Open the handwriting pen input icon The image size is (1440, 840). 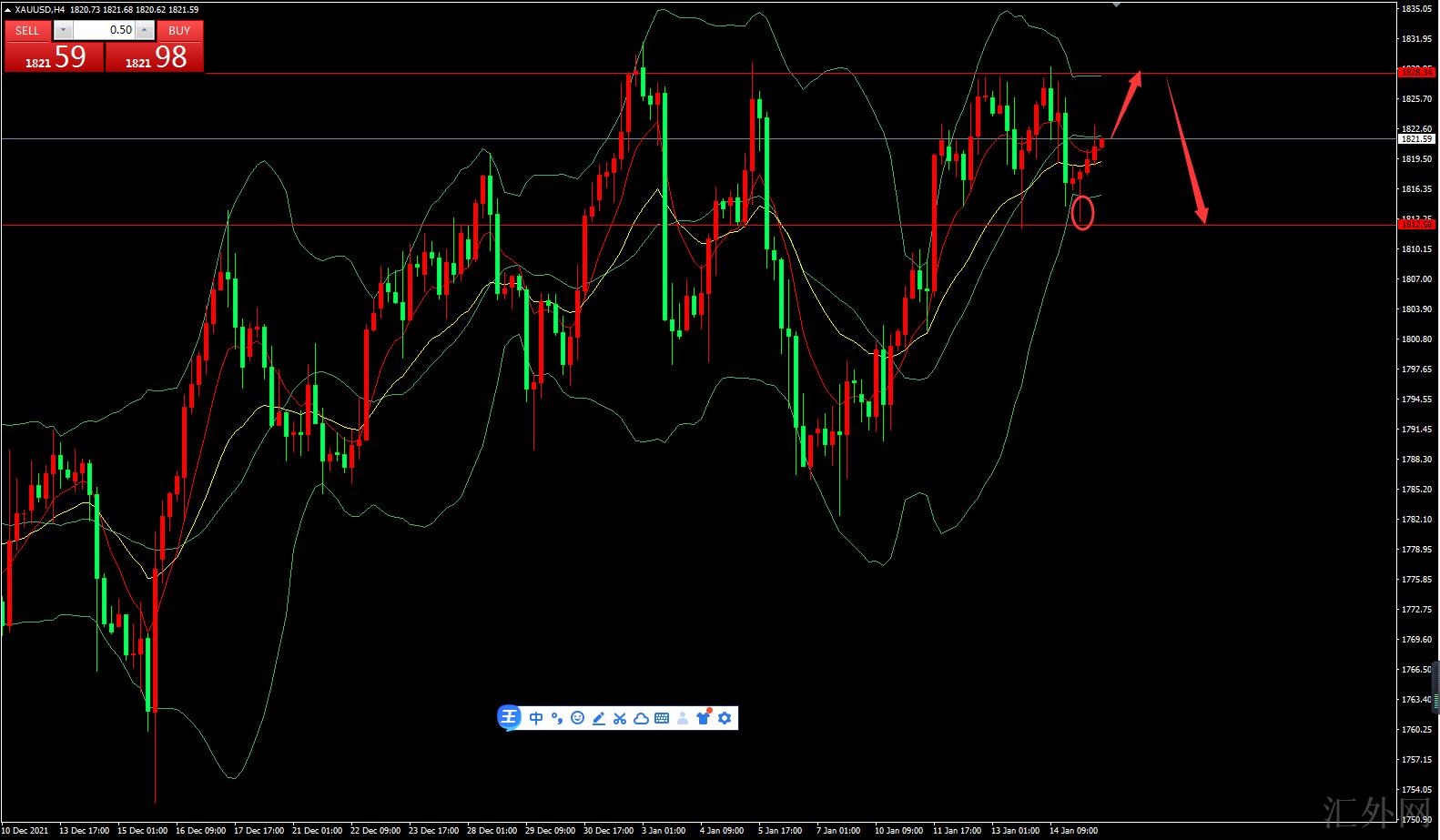599,718
